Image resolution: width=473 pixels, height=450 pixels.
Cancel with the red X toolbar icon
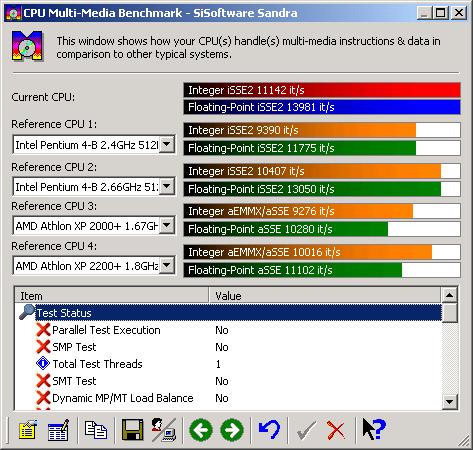336,431
